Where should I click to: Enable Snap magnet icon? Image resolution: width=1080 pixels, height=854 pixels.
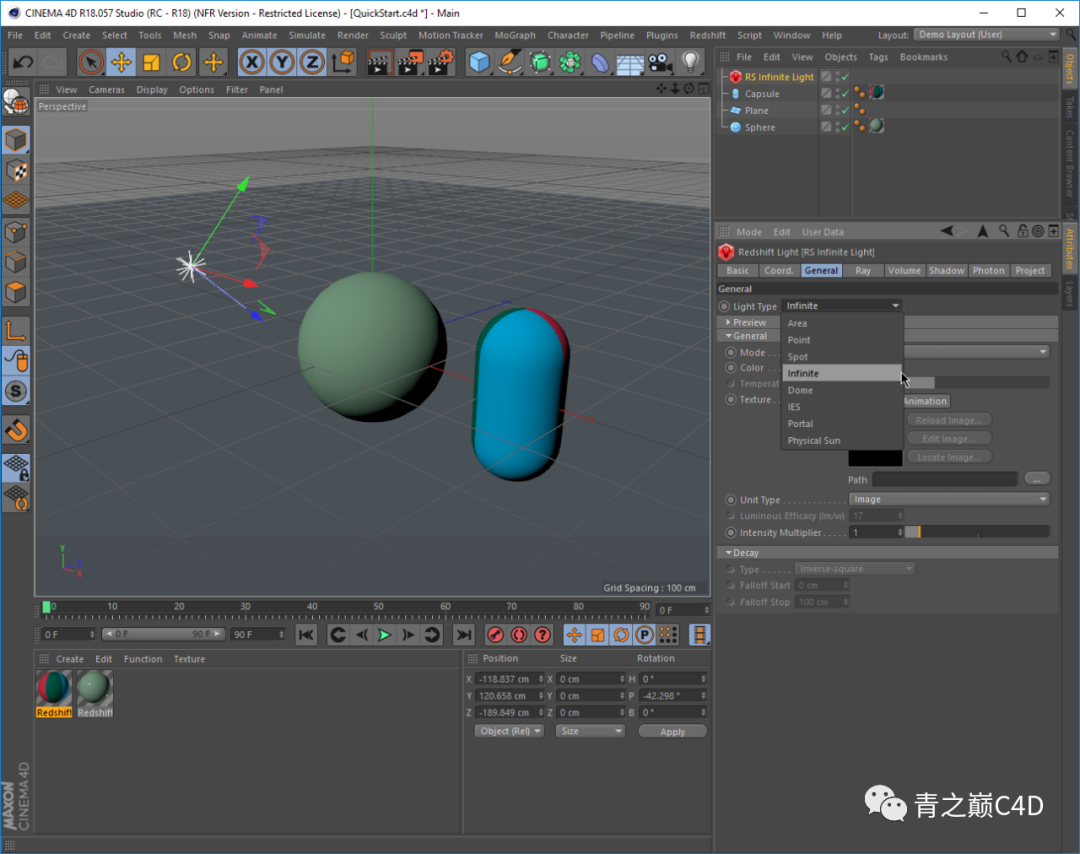(x=16, y=430)
